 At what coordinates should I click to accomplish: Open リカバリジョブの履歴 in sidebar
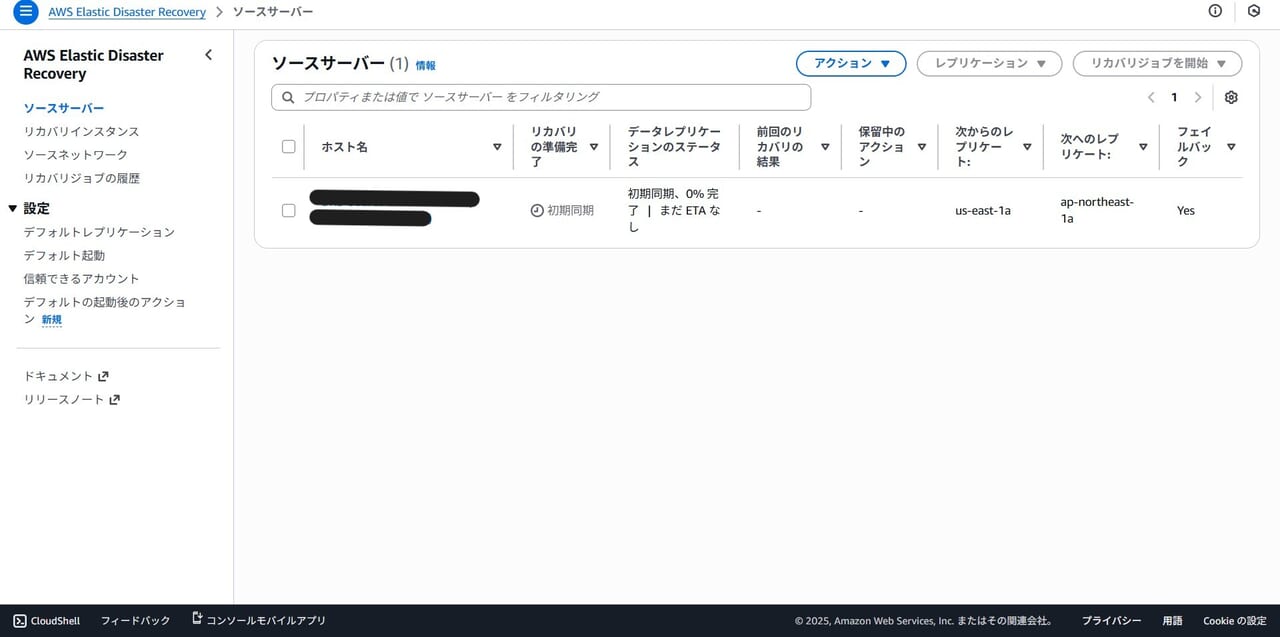click(x=81, y=178)
